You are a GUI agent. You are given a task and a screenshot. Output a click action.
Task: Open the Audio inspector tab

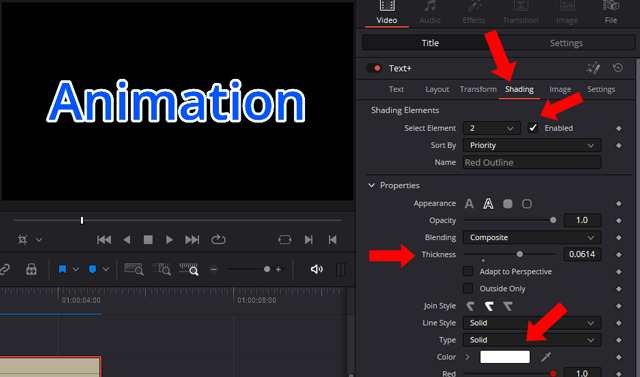pyautogui.click(x=430, y=12)
